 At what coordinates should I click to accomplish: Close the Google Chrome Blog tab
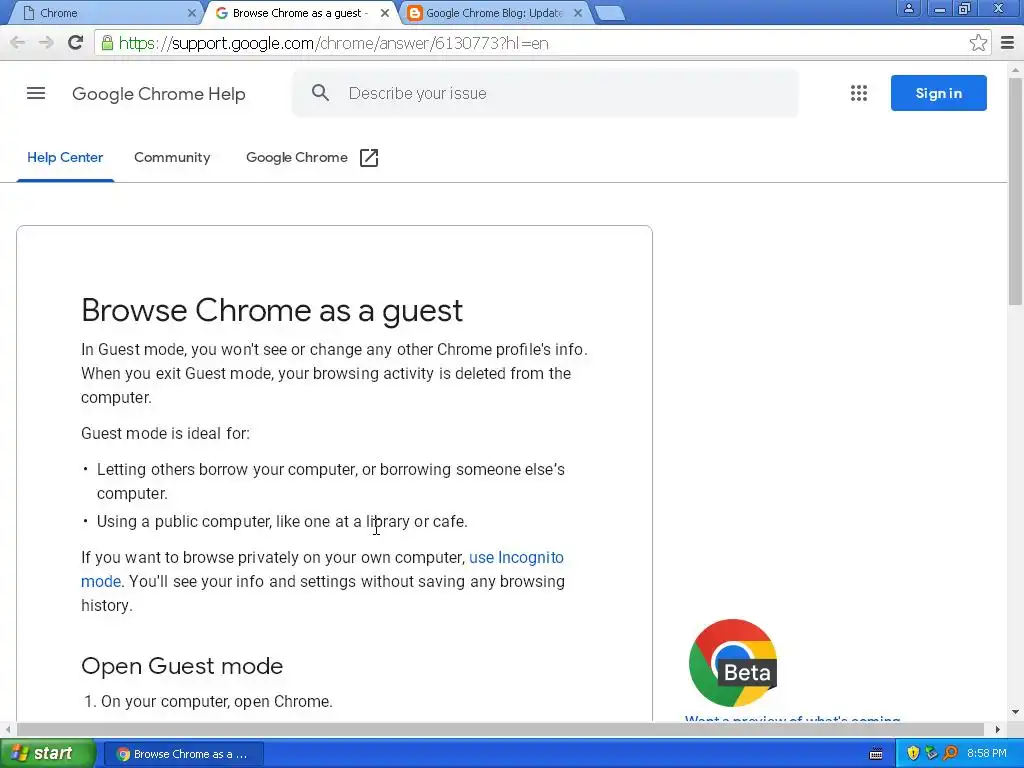tap(578, 13)
